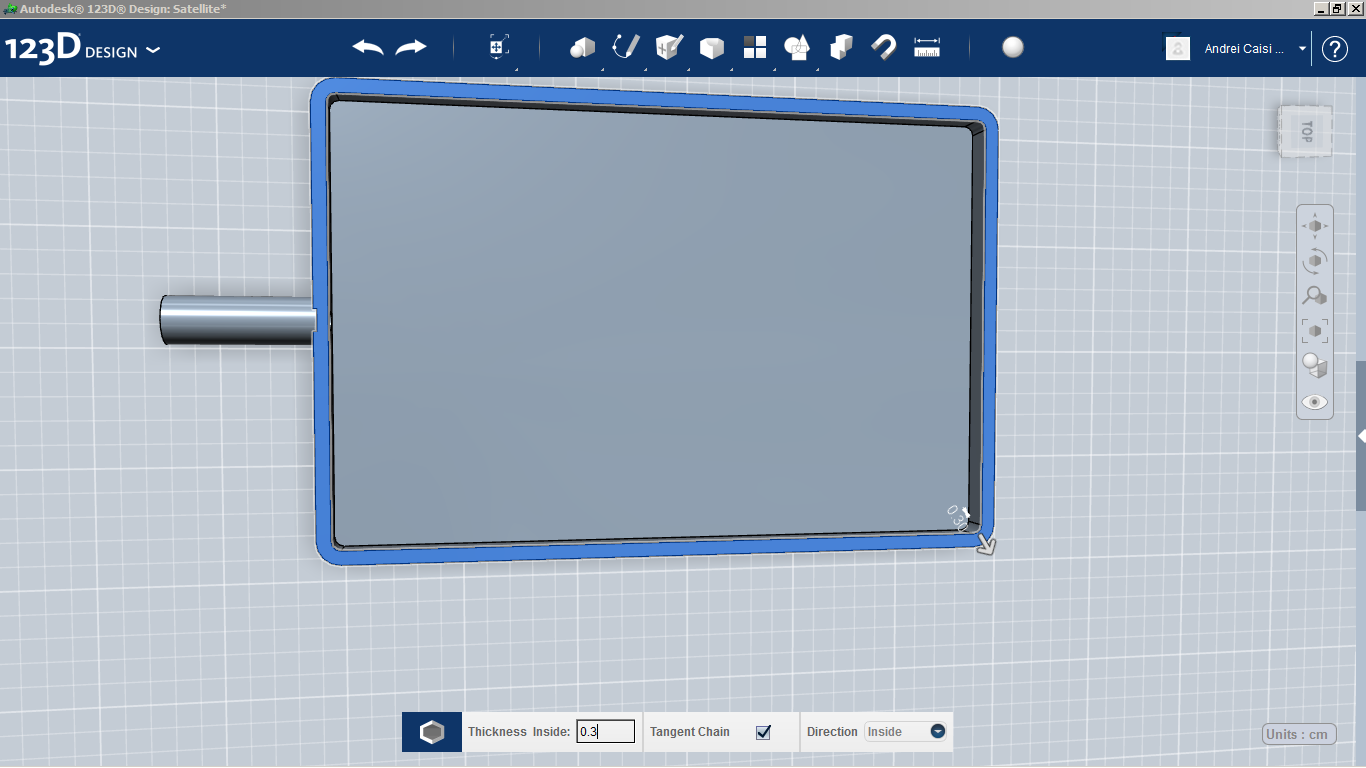Redo the previous action

pyautogui.click(x=411, y=47)
